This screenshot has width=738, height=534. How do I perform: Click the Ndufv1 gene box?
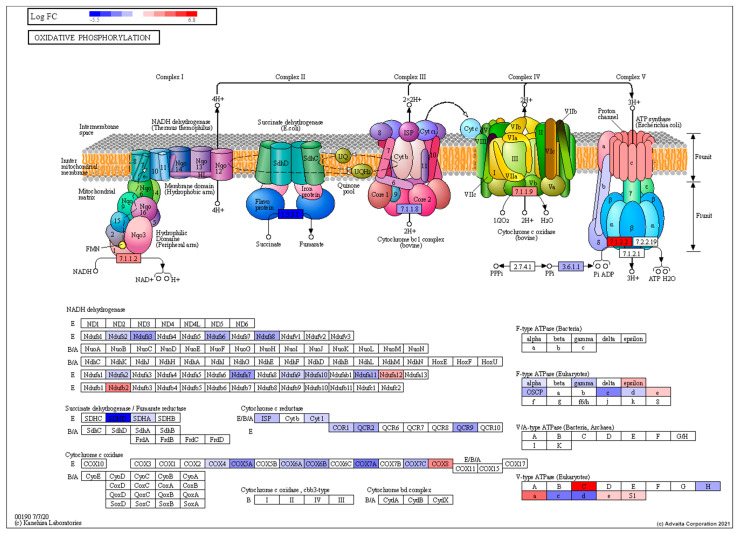(x=291, y=336)
